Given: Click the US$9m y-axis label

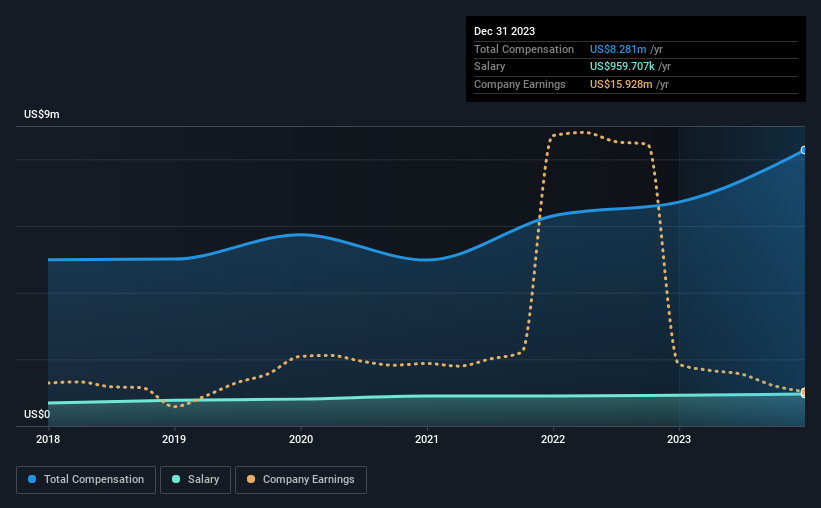Looking at the screenshot, I should [x=42, y=114].
